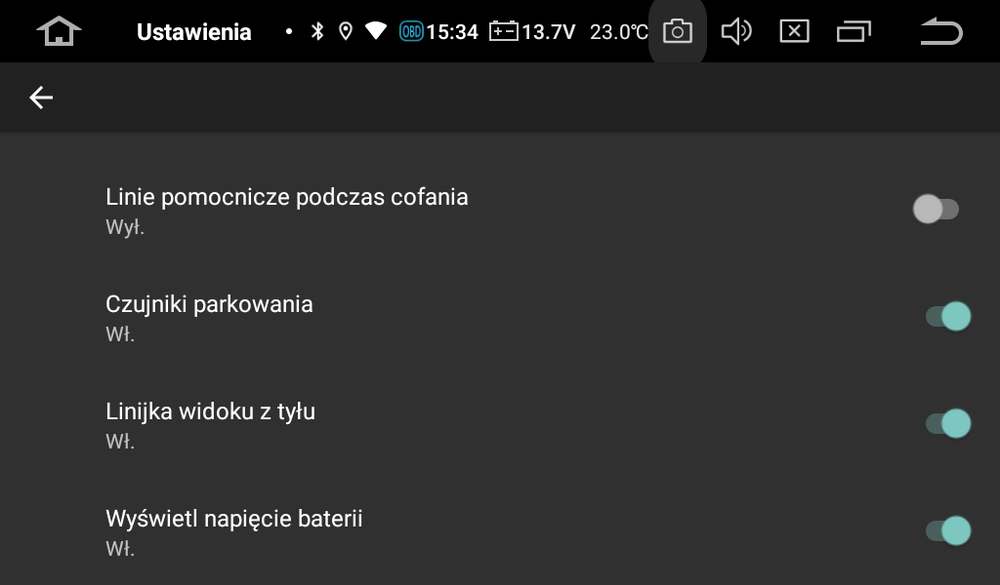Tap the curved back arrow on the far right

tap(938, 31)
